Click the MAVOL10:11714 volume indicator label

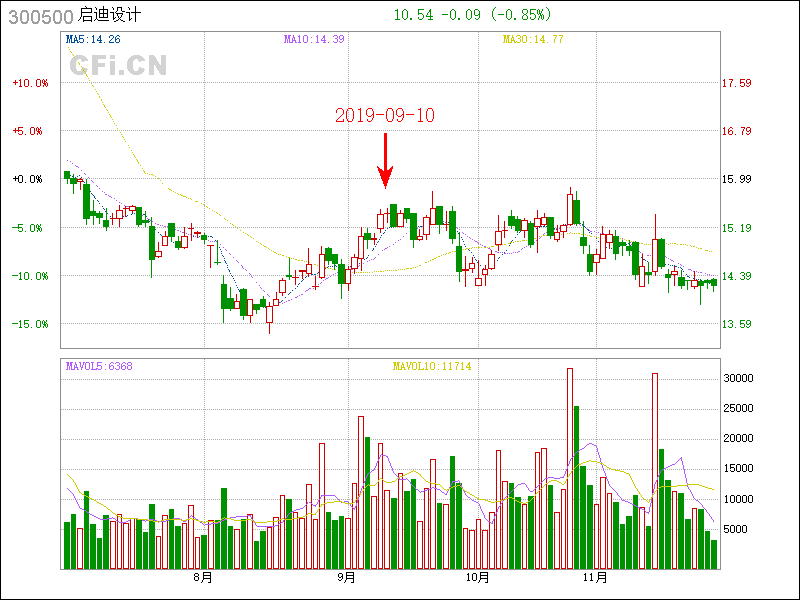coord(431,366)
